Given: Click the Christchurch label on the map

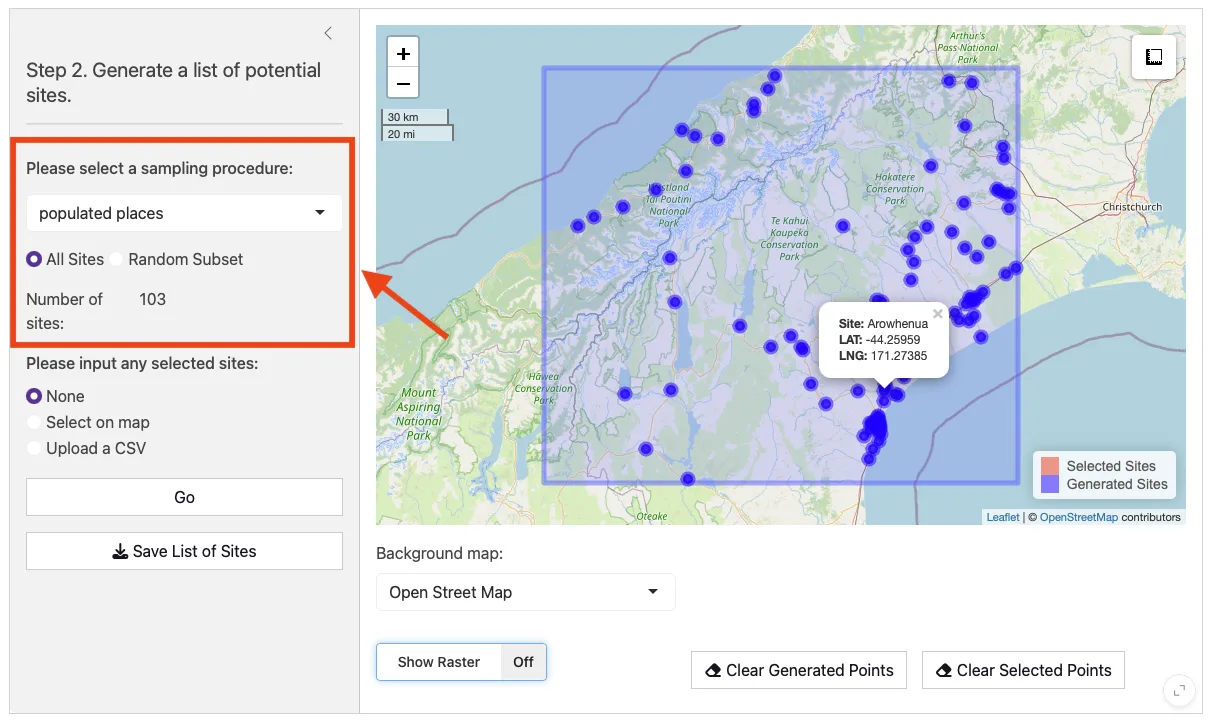Looking at the screenshot, I should [x=1132, y=207].
